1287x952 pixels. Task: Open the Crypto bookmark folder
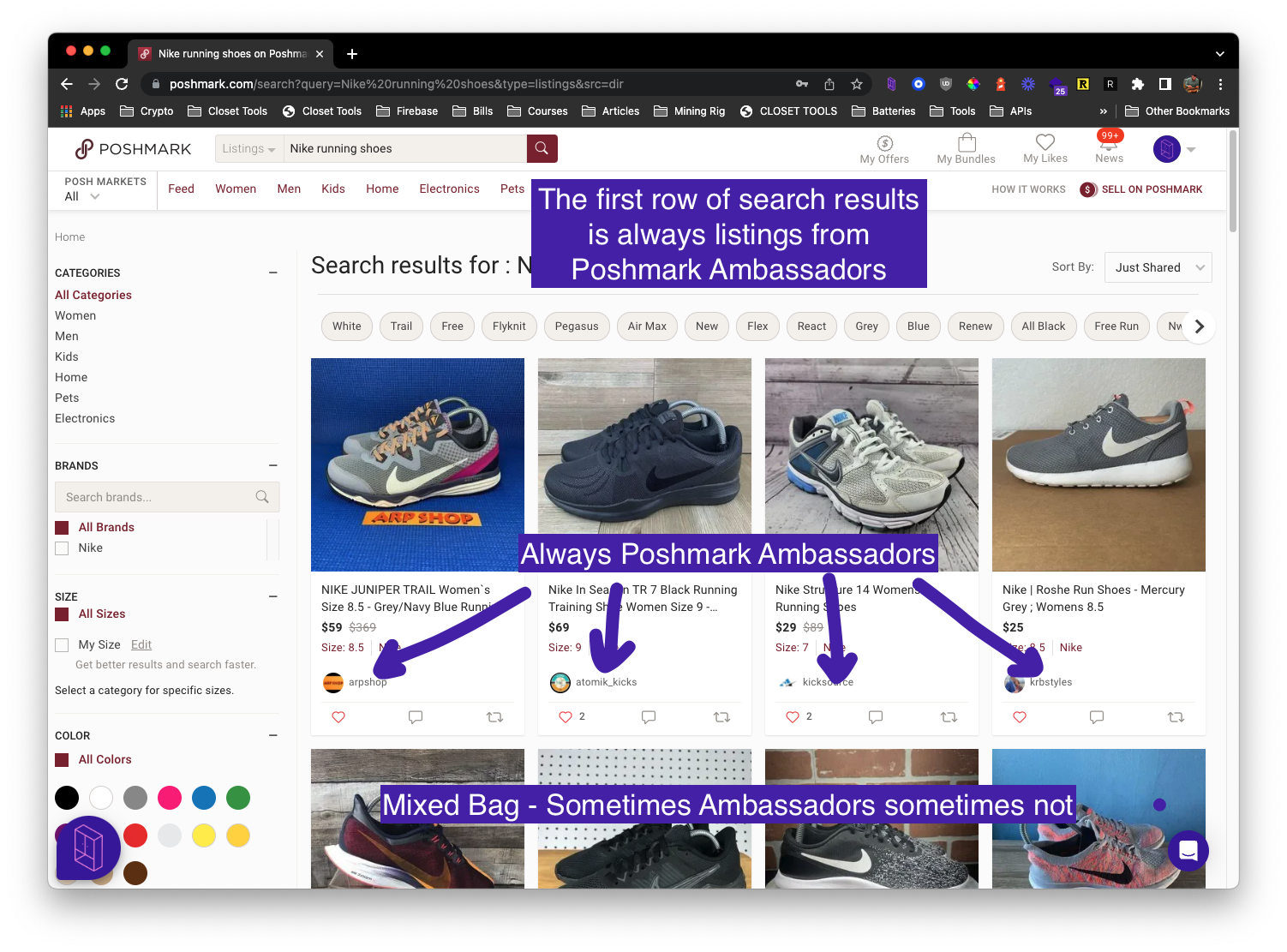point(147,111)
